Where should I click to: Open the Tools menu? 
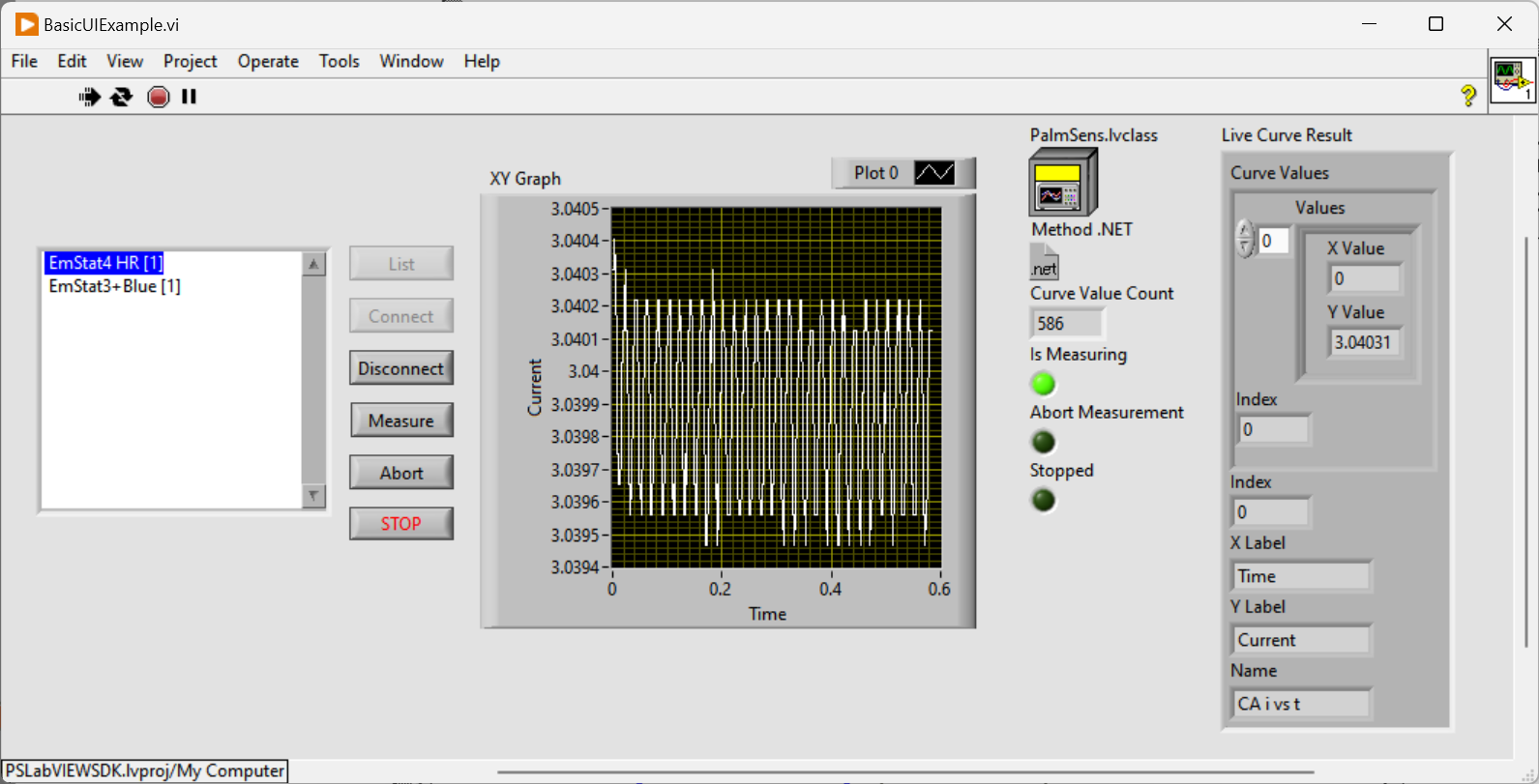click(339, 61)
